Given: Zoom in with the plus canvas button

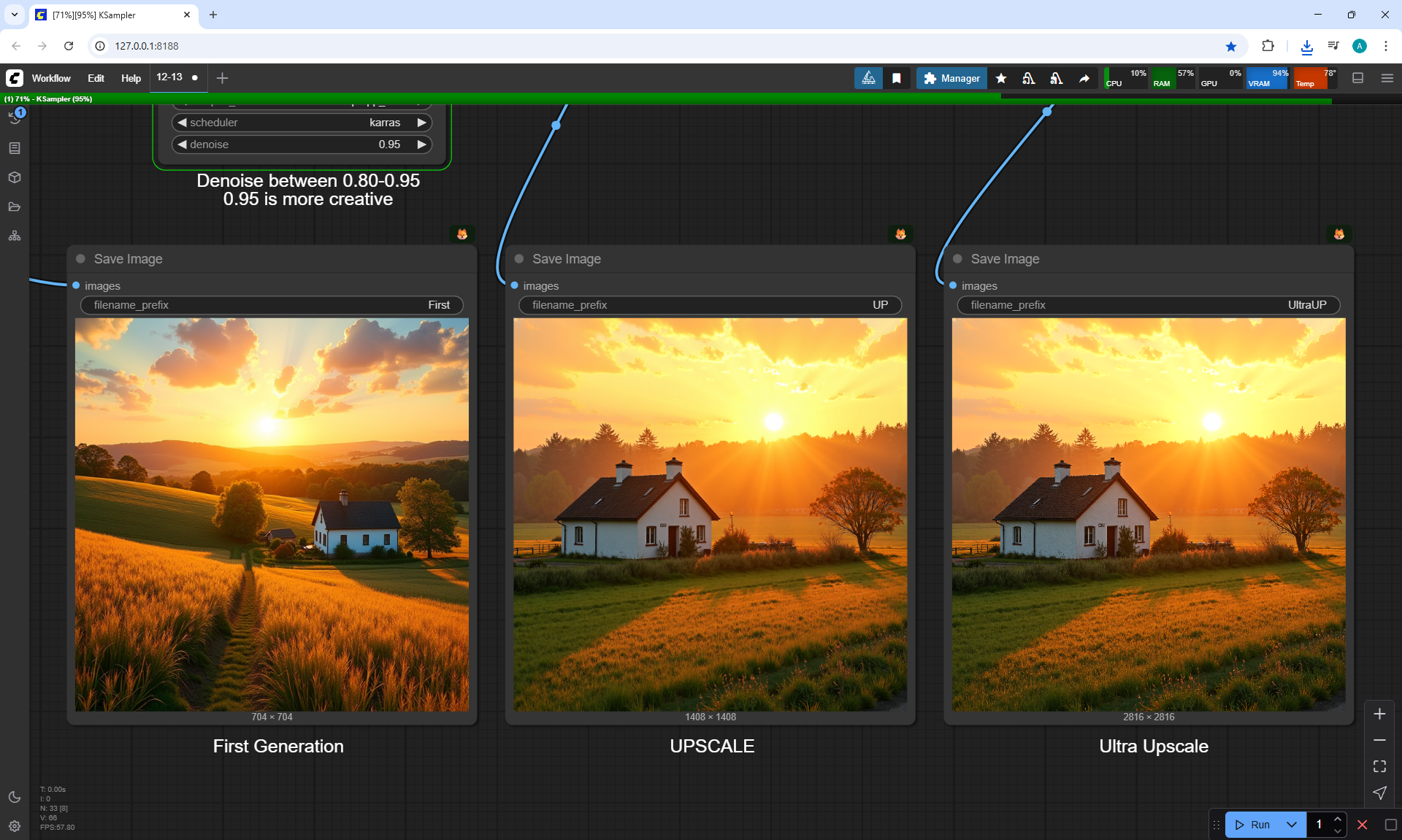Looking at the screenshot, I should tap(1379, 714).
